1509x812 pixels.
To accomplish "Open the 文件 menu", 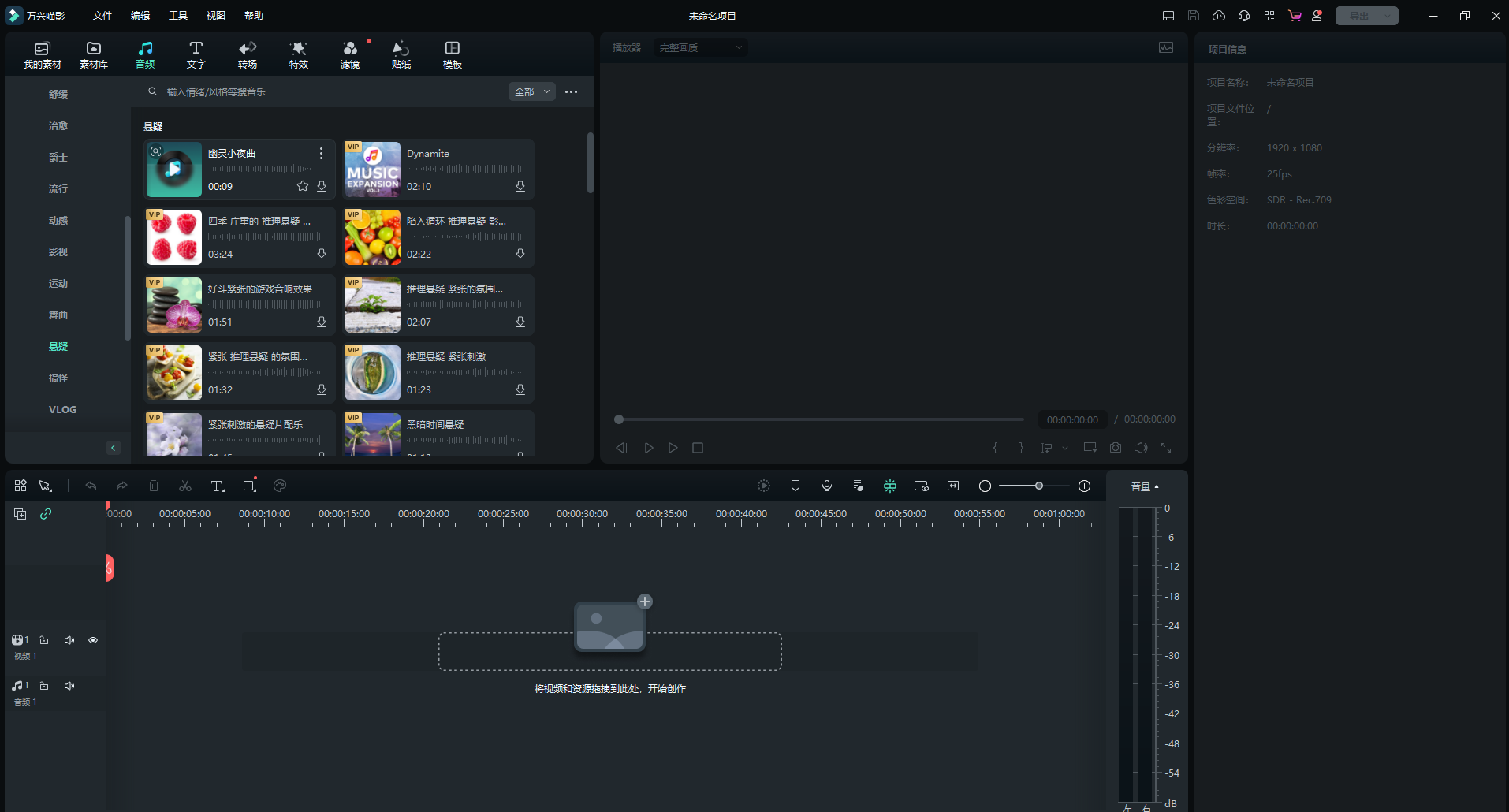I will (102, 16).
